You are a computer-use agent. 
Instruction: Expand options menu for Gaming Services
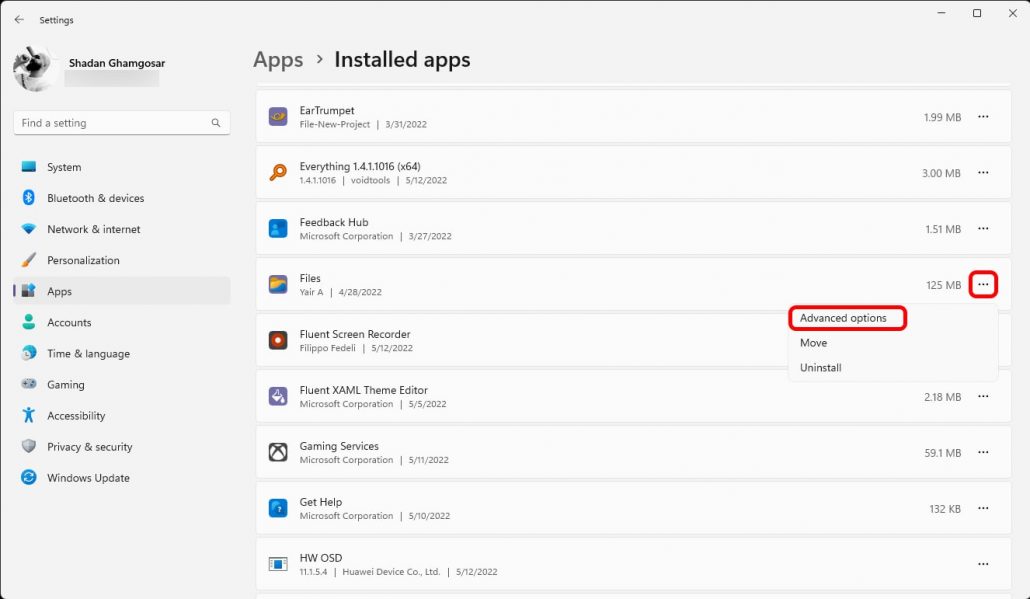point(983,453)
